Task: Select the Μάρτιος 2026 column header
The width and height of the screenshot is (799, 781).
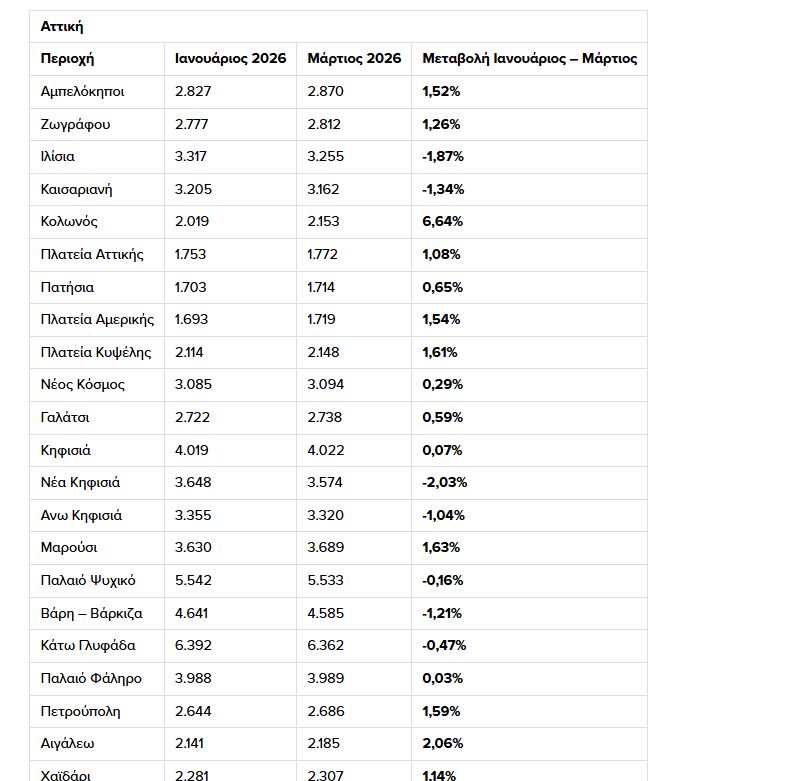Action: click(x=354, y=59)
